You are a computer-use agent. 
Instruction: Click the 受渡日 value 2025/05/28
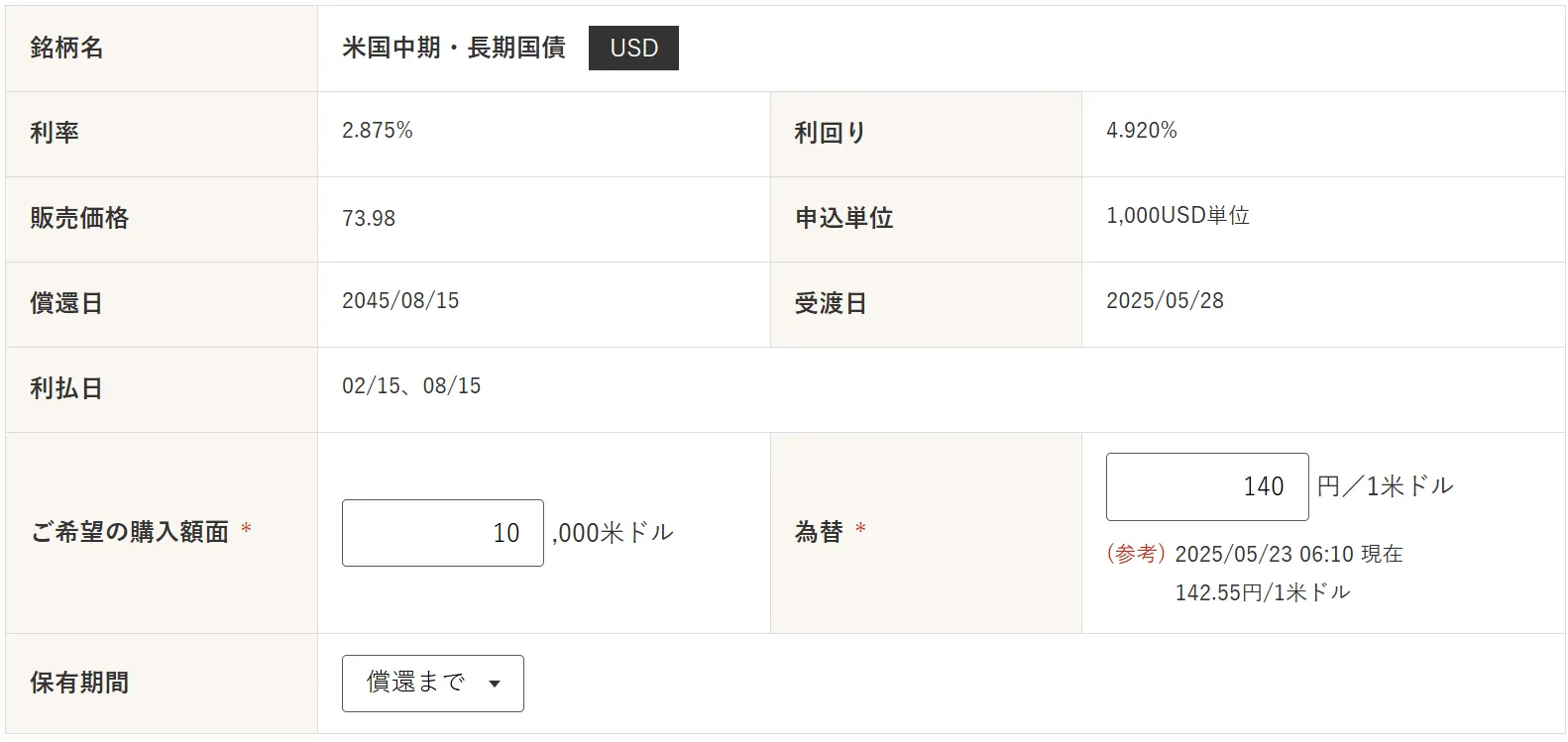[1165, 300]
